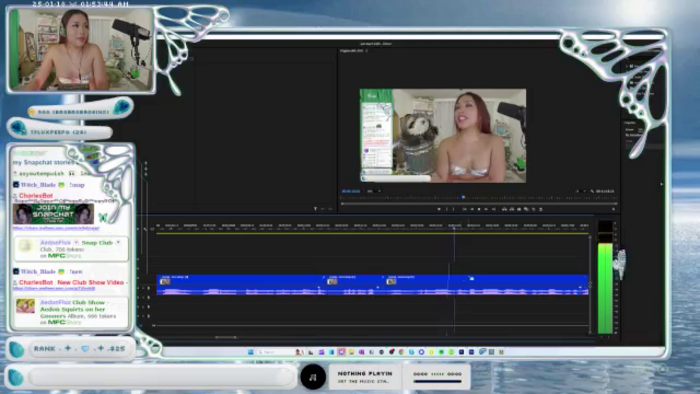Open Program monitor wrench settings

pos(592,191)
